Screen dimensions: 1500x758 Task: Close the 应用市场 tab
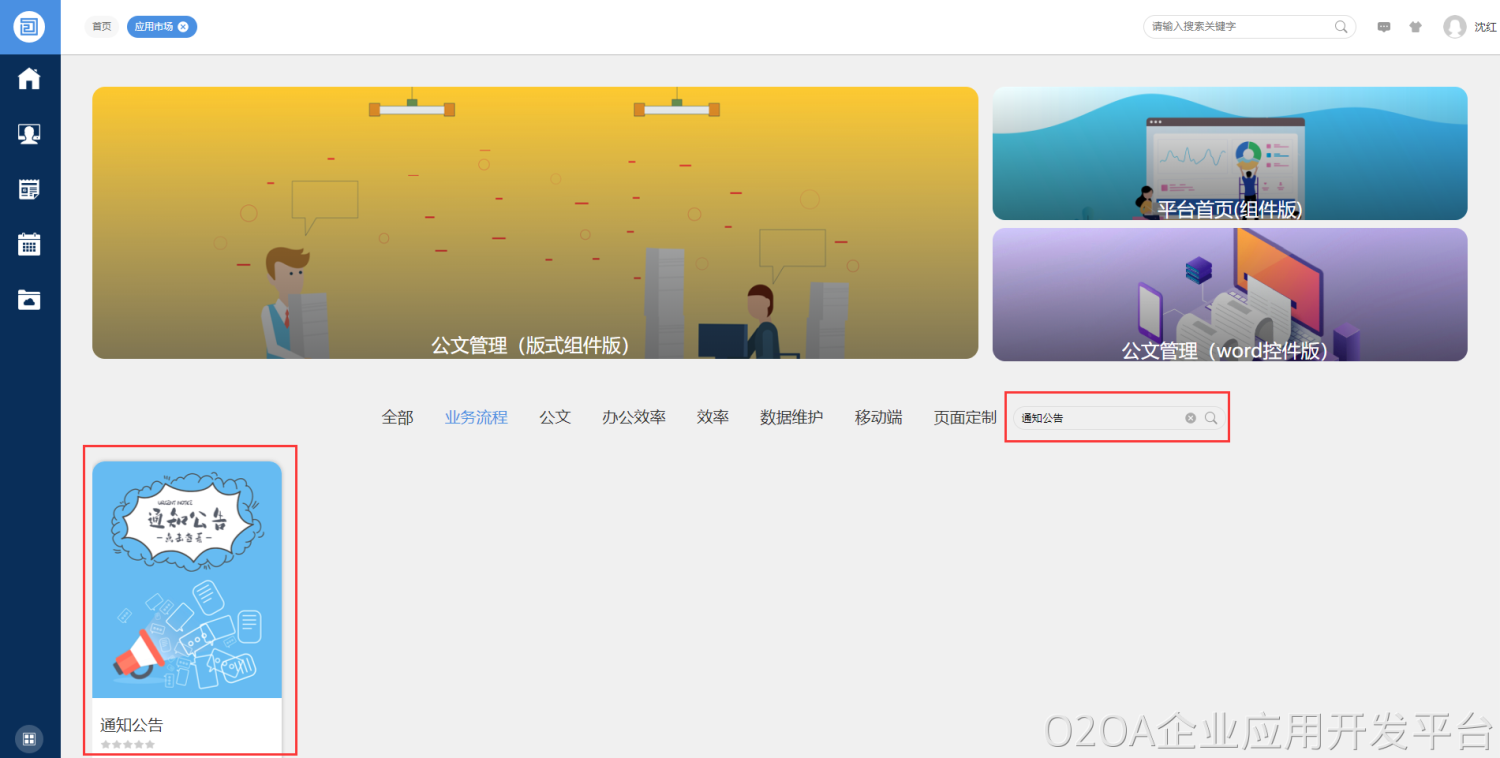(183, 27)
